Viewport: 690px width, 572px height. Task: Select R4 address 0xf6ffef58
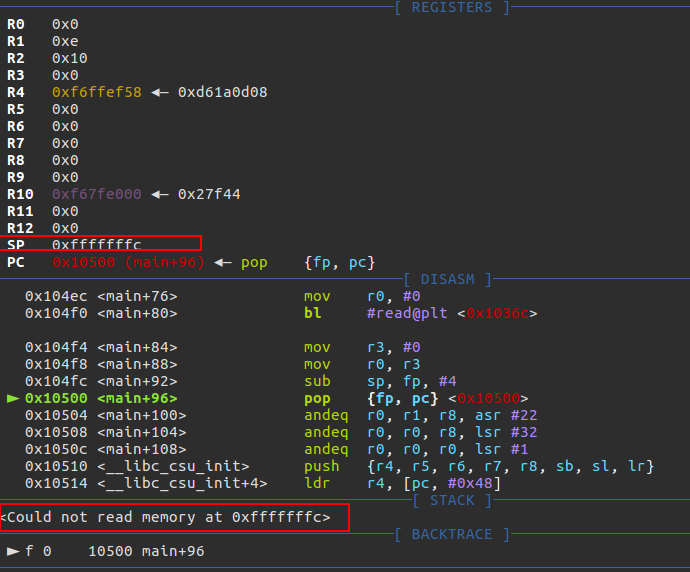click(x=97, y=92)
